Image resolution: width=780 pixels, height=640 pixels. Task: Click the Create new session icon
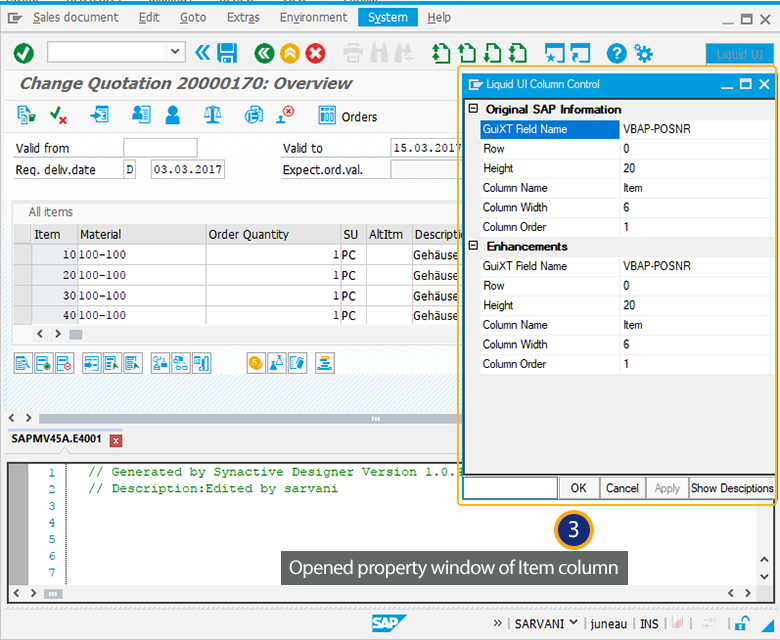coord(555,53)
